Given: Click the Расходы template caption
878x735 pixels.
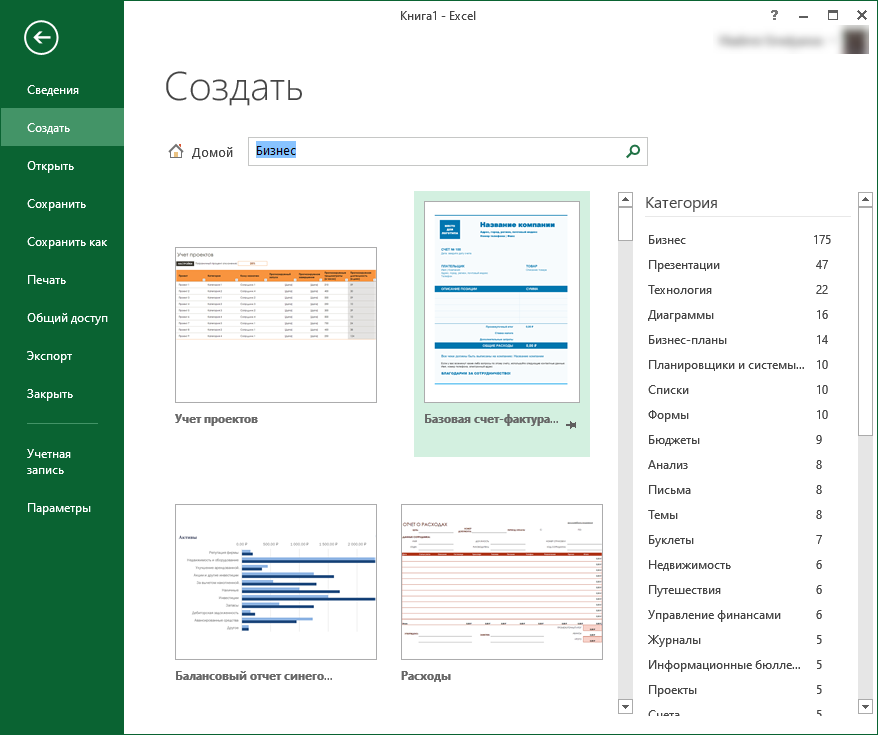Looking at the screenshot, I should pos(426,676).
